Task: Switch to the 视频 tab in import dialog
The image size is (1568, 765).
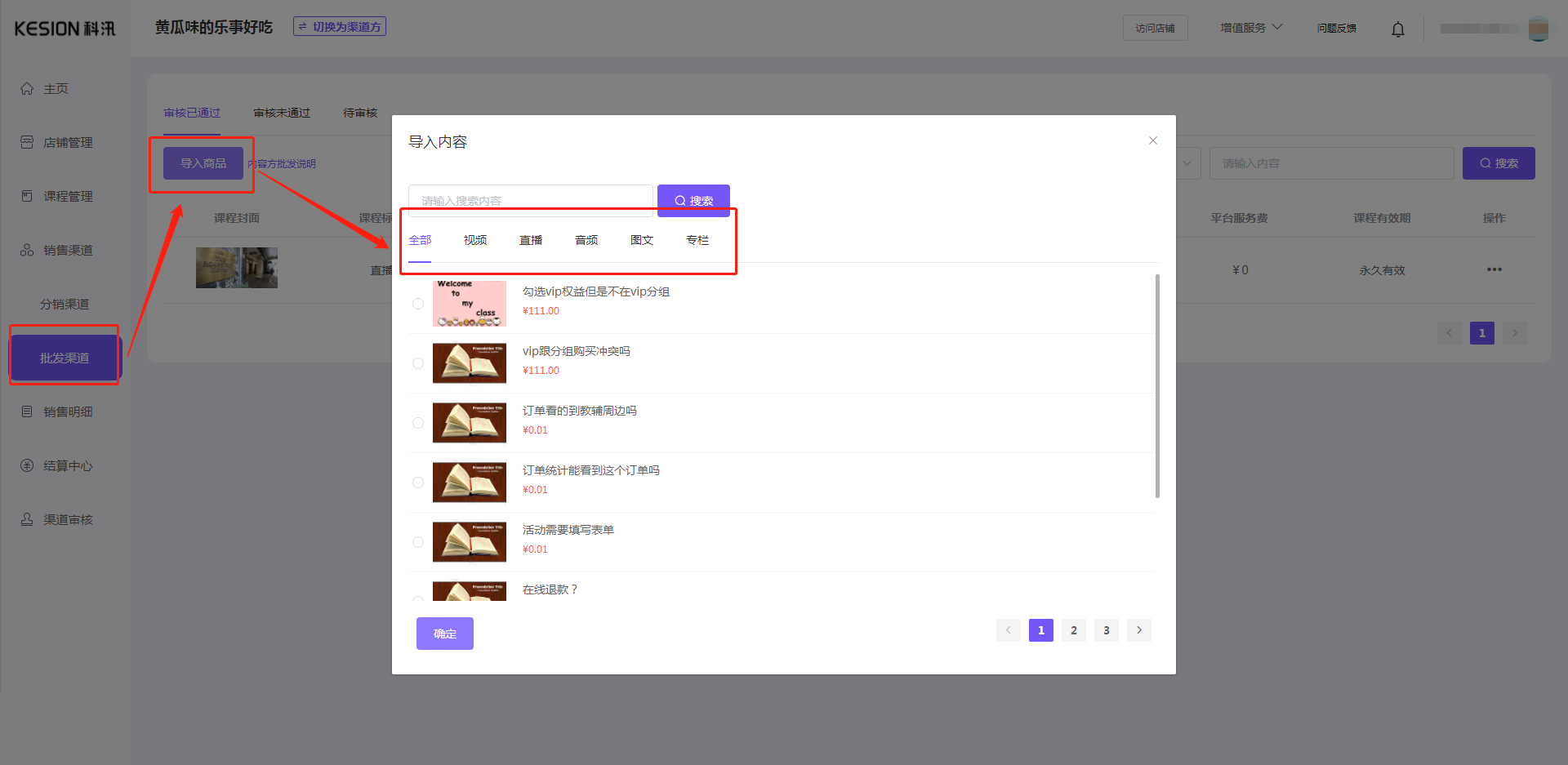Action: [474, 239]
